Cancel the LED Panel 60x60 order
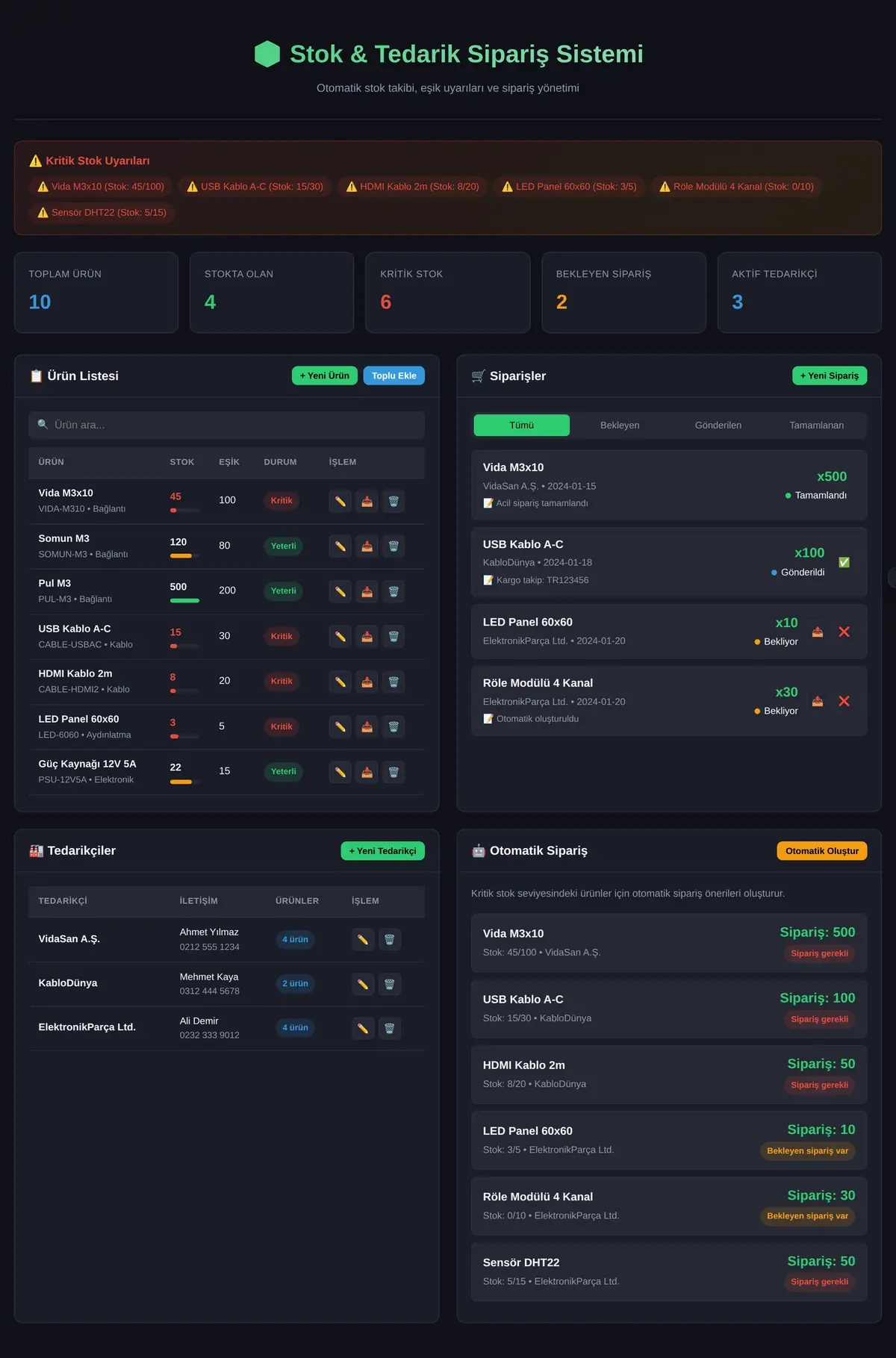 point(844,632)
